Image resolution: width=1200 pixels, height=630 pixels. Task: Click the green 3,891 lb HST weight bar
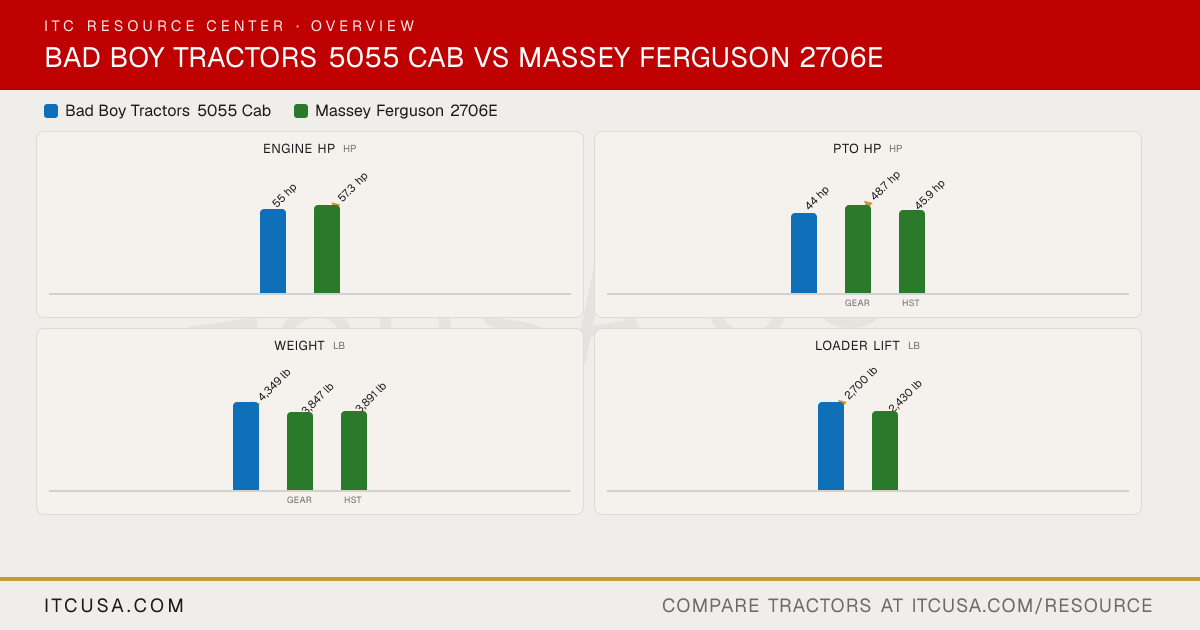pyautogui.click(x=354, y=450)
